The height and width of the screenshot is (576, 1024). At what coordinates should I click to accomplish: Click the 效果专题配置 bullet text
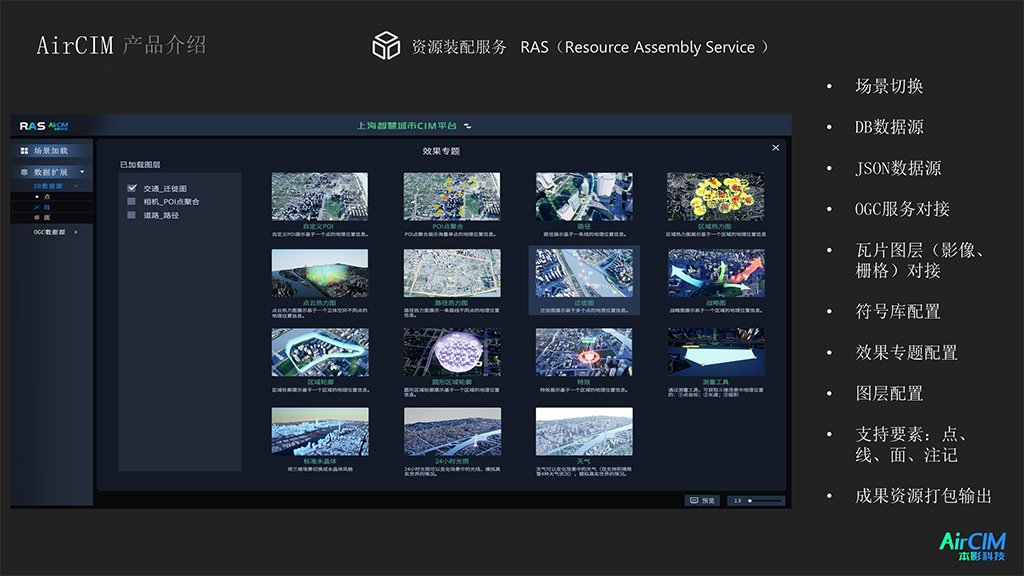pyautogui.click(x=906, y=353)
